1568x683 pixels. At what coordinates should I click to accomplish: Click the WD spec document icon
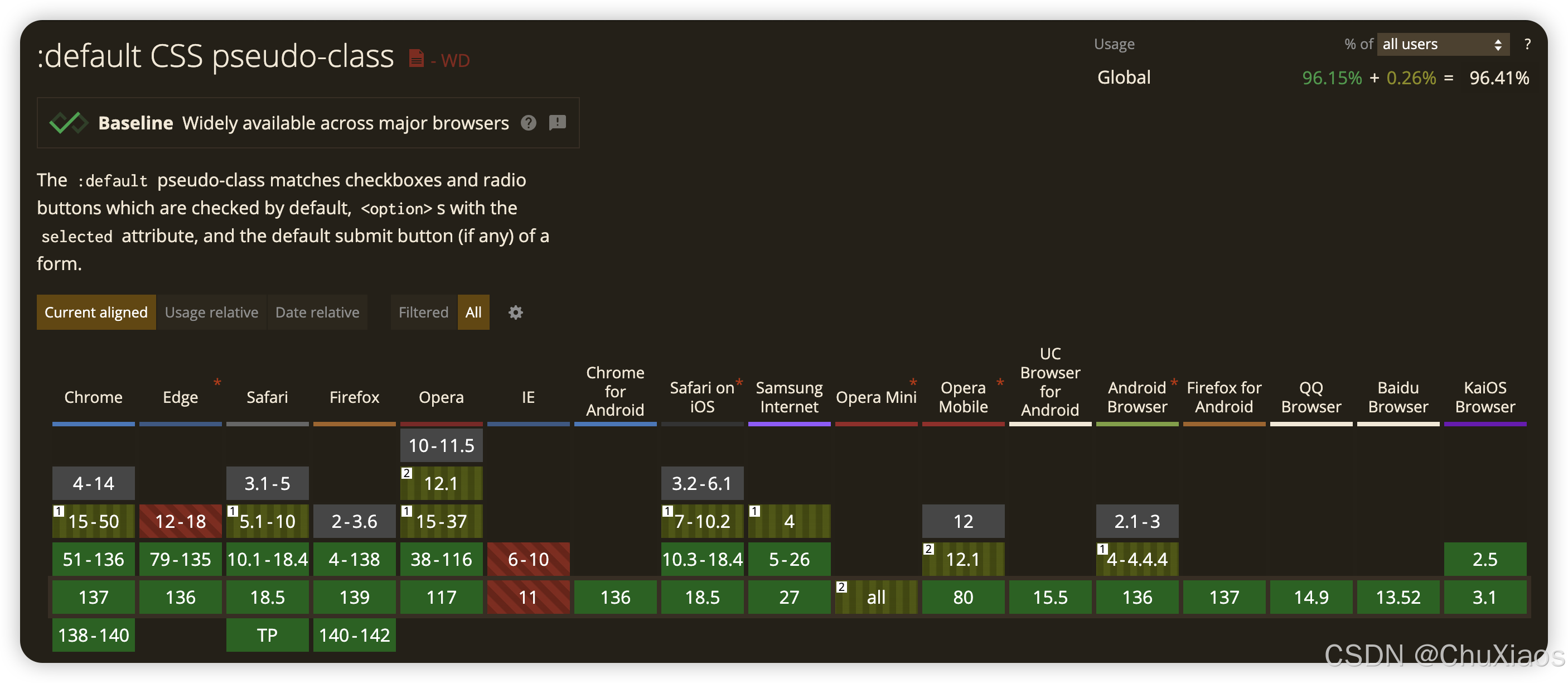[417, 59]
